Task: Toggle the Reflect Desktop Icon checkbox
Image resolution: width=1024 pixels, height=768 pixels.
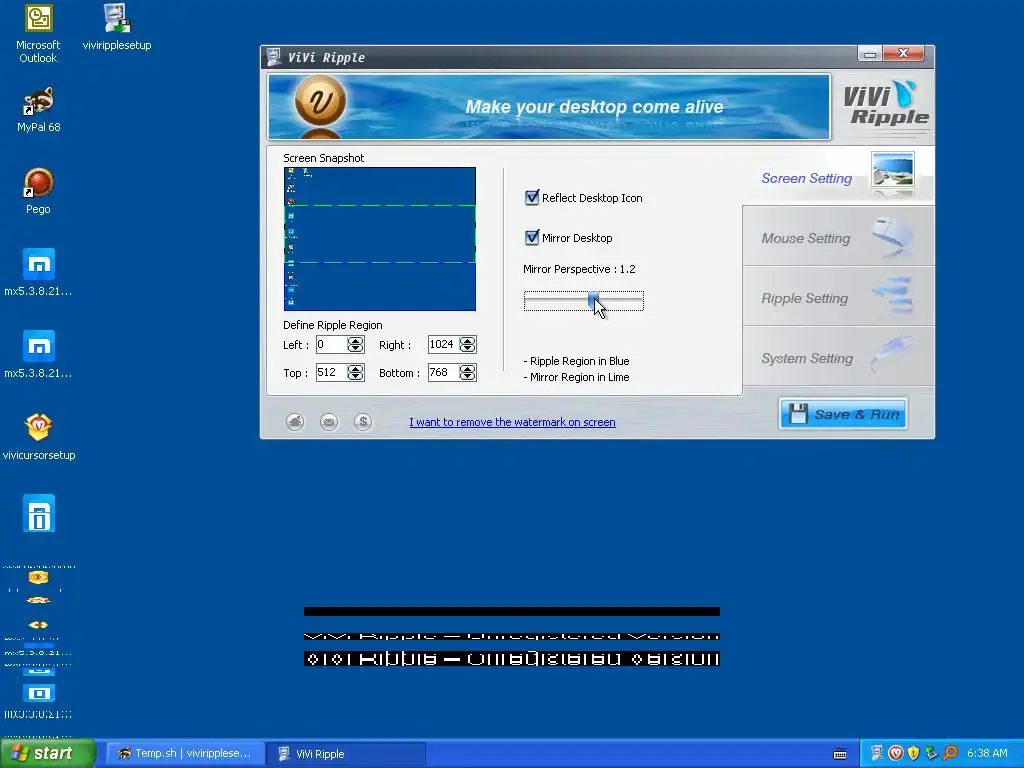Action: coord(532,198)
